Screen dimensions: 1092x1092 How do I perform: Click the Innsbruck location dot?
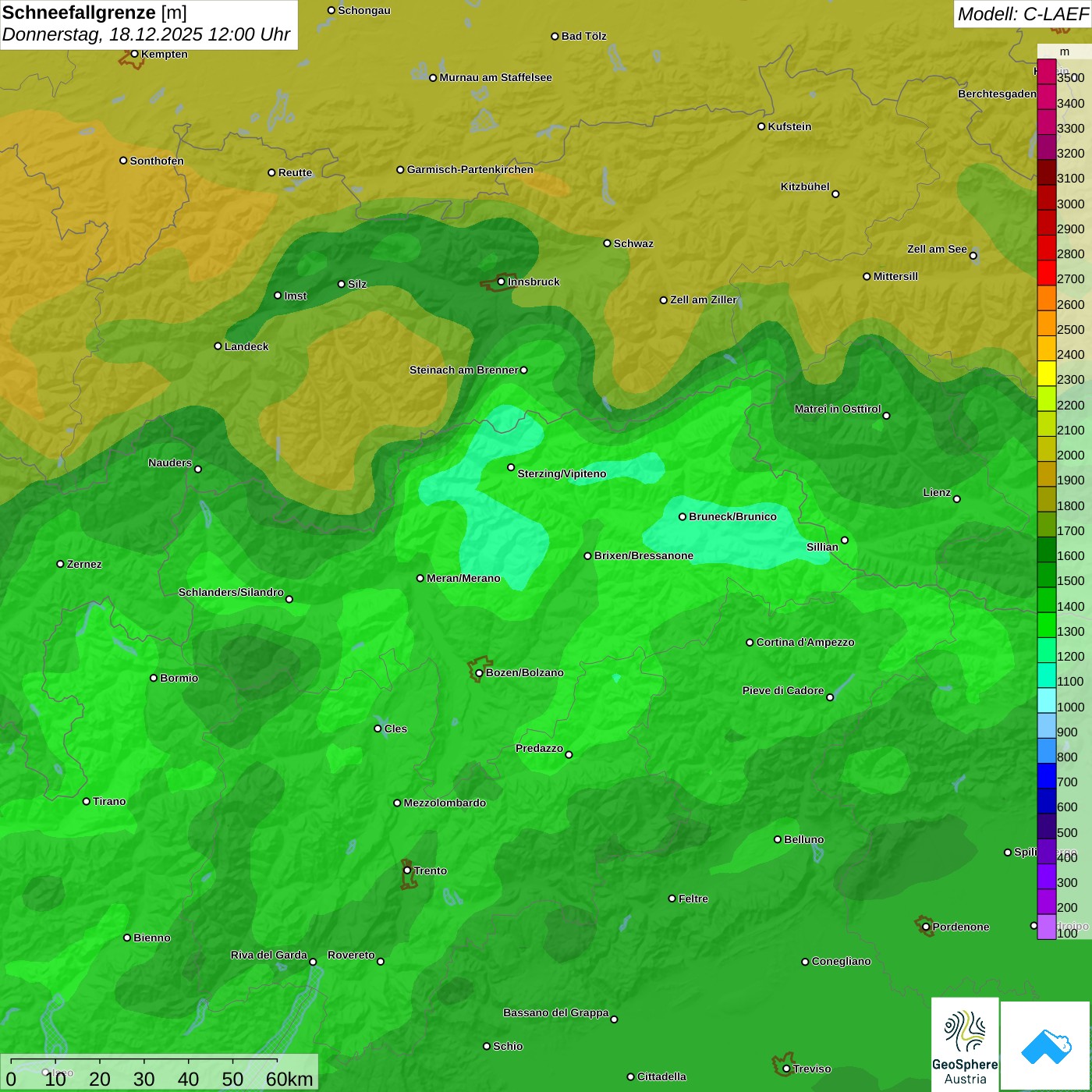coord(501,282)
